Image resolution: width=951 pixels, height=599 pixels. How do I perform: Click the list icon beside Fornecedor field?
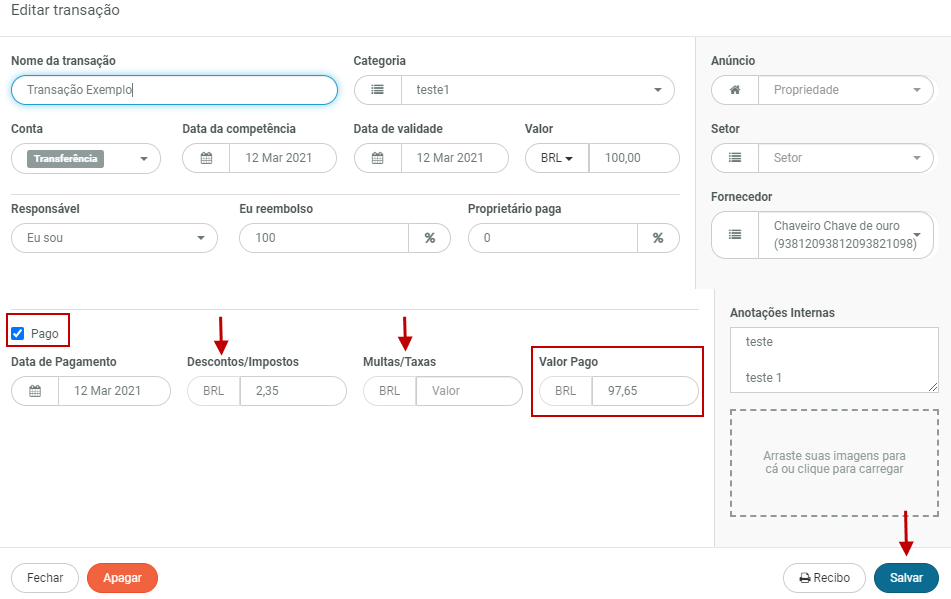(x=735, y=234)
